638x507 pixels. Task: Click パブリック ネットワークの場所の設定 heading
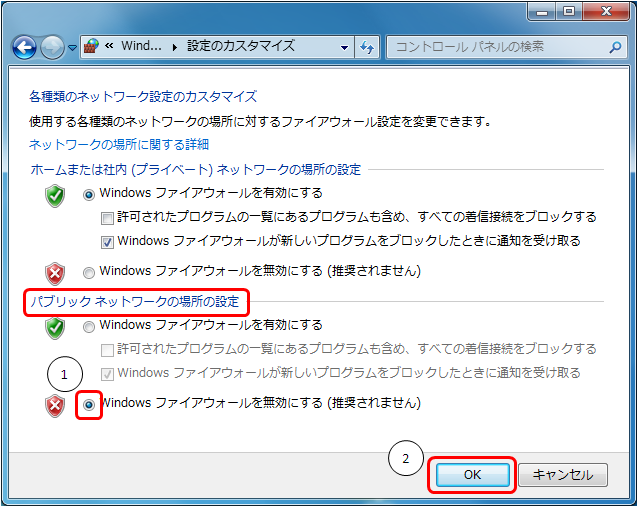coord(135,302)
